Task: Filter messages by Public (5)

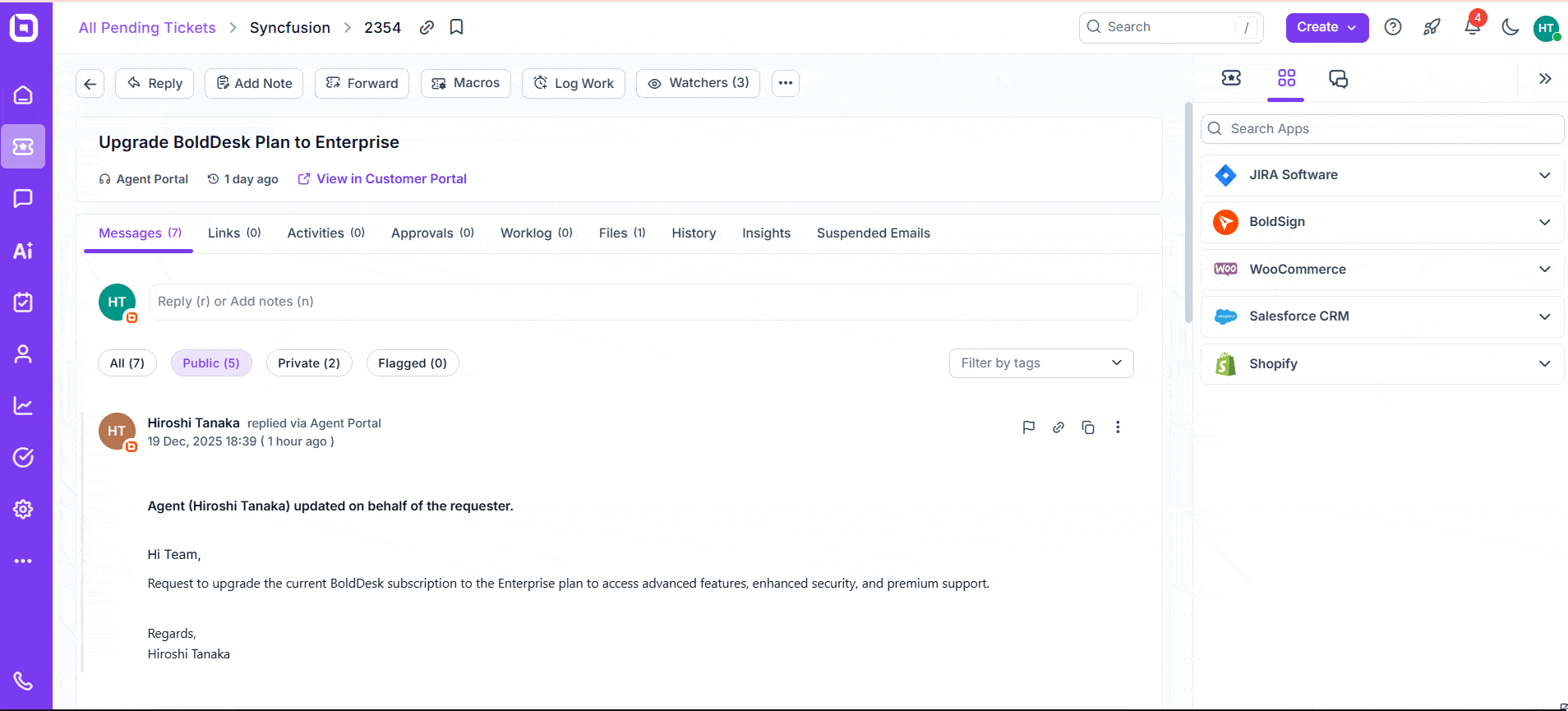Action: [x=211, y=363]
